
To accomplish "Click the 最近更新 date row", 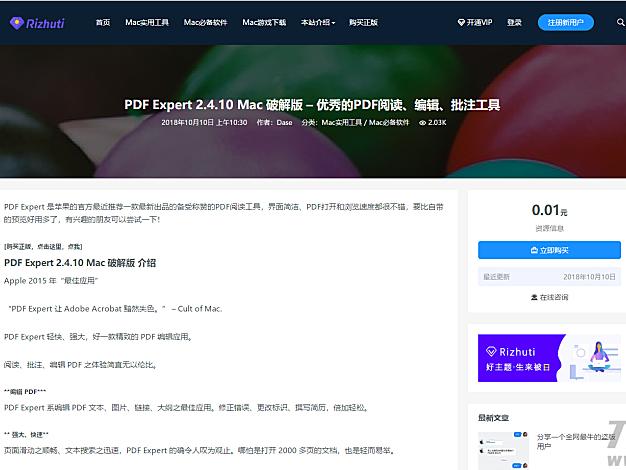I will point(549,277).
